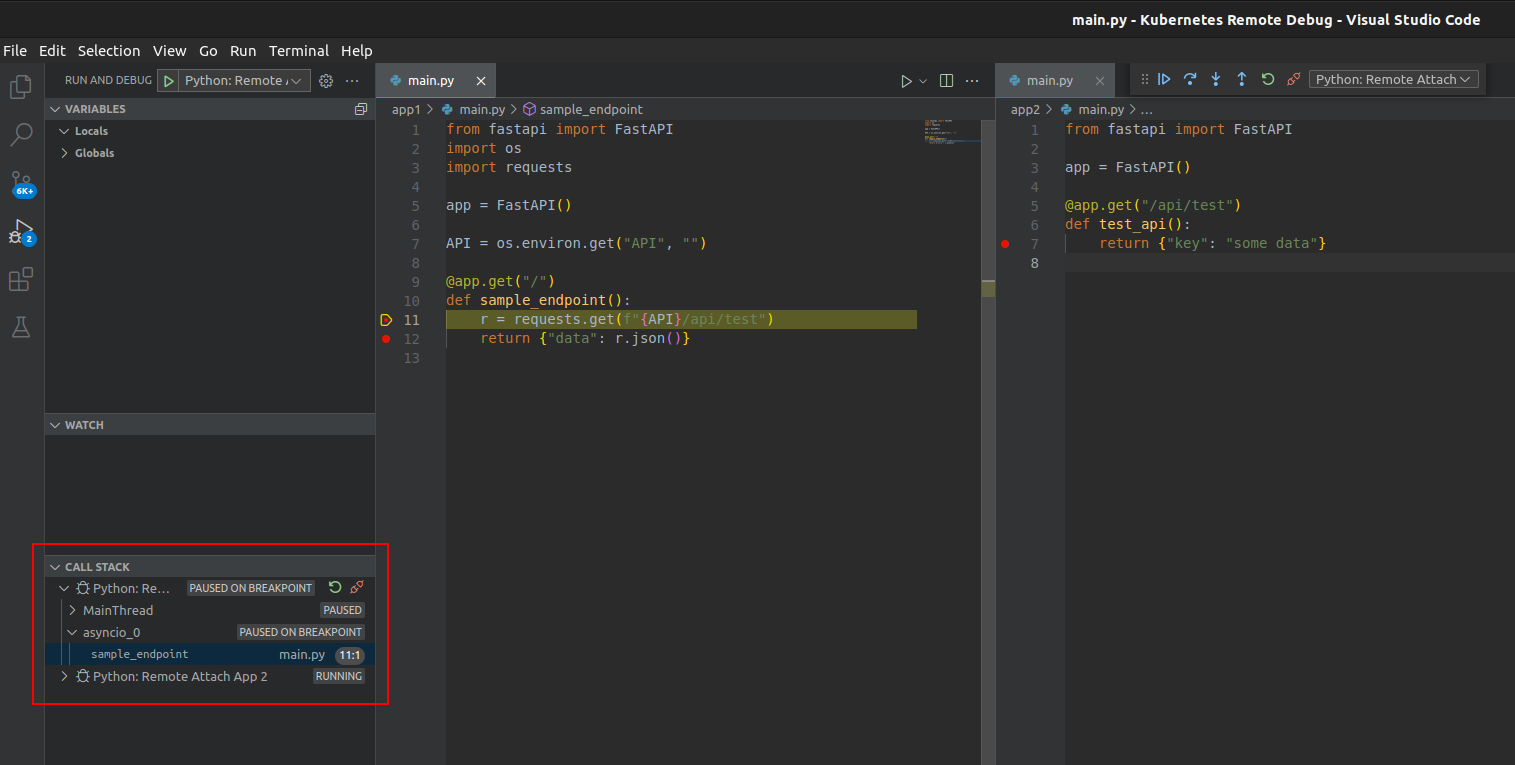Expand the Globals scope

pyautogui.click(x=64, y=153)
